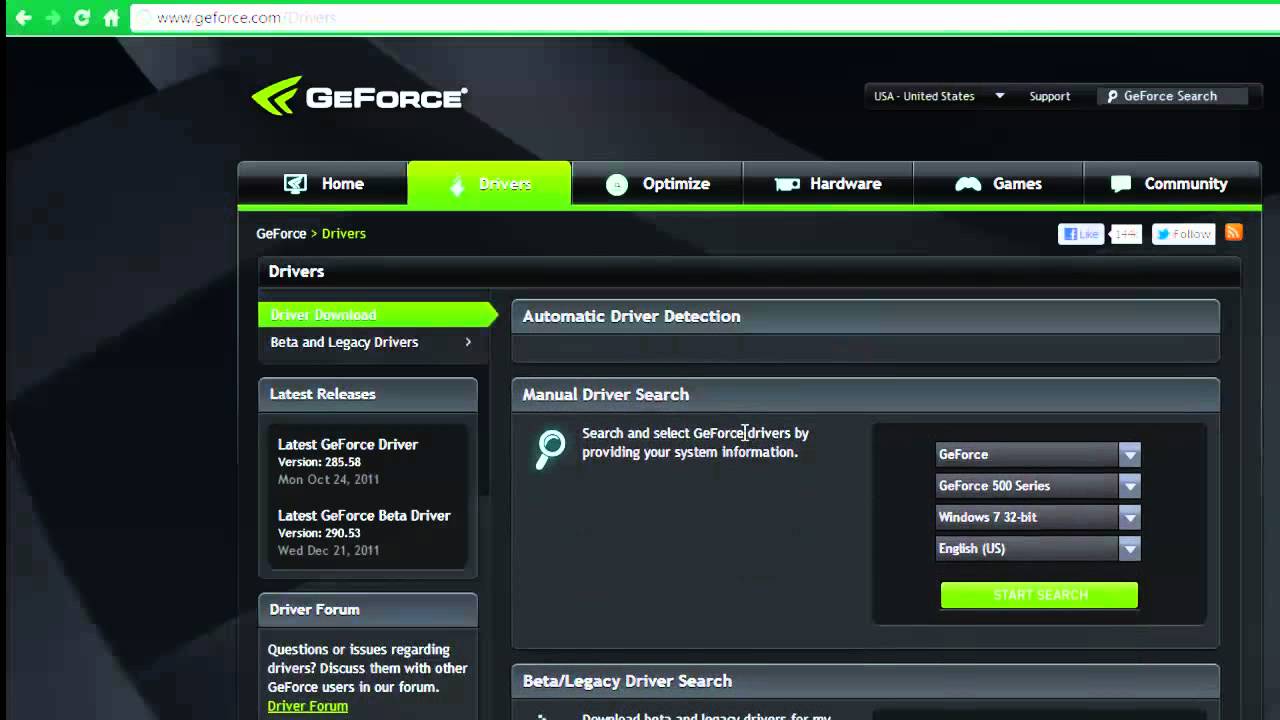
Task: Switch to the Optimize tab
Action: coord(657,184)
